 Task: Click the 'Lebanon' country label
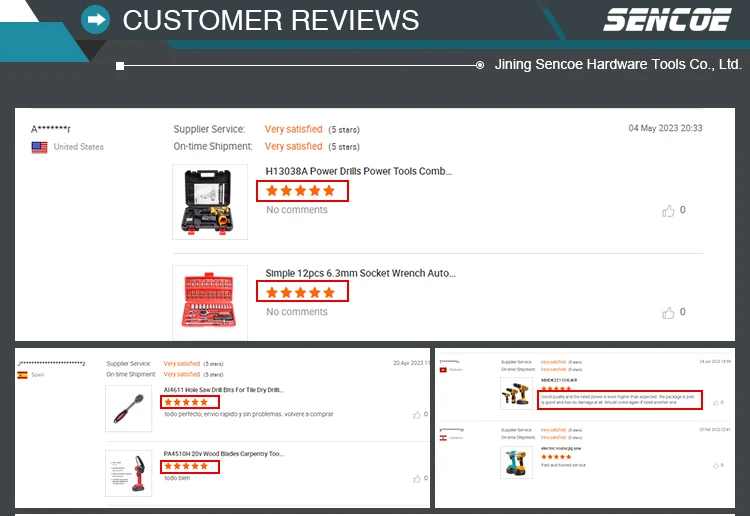pyautogui.click(x=456, y=438)
